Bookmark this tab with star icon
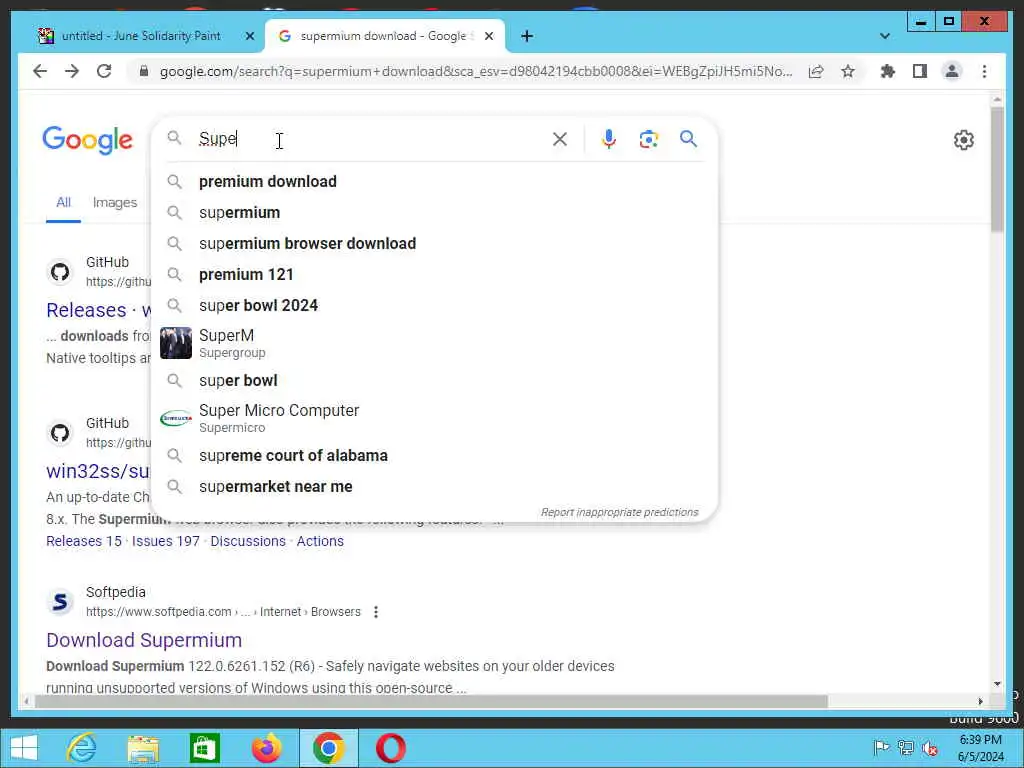 click(x=848, y=71)
